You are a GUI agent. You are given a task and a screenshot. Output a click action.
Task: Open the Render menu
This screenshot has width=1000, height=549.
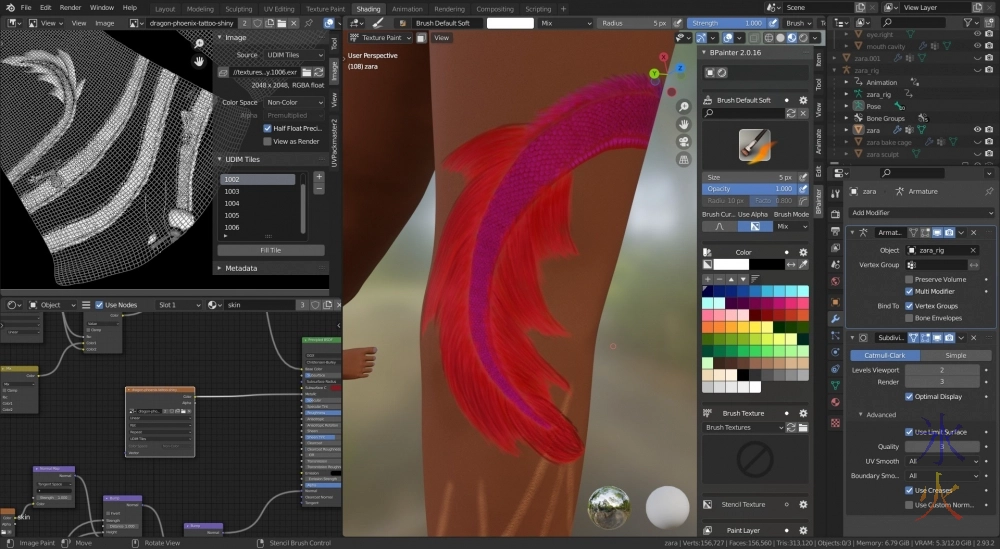click(x=70, y=8)
